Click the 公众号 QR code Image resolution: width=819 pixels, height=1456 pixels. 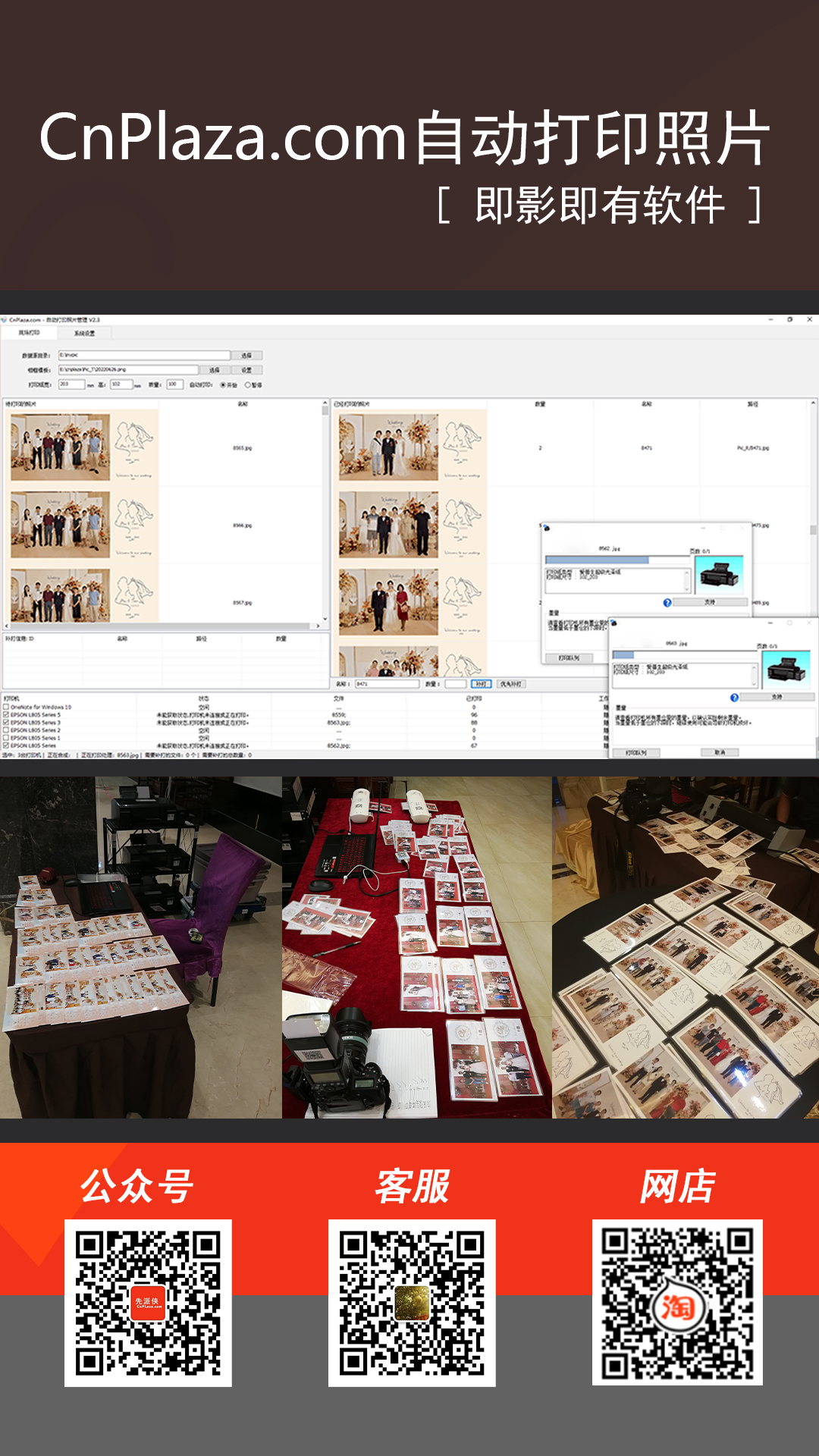point(148,1303)
